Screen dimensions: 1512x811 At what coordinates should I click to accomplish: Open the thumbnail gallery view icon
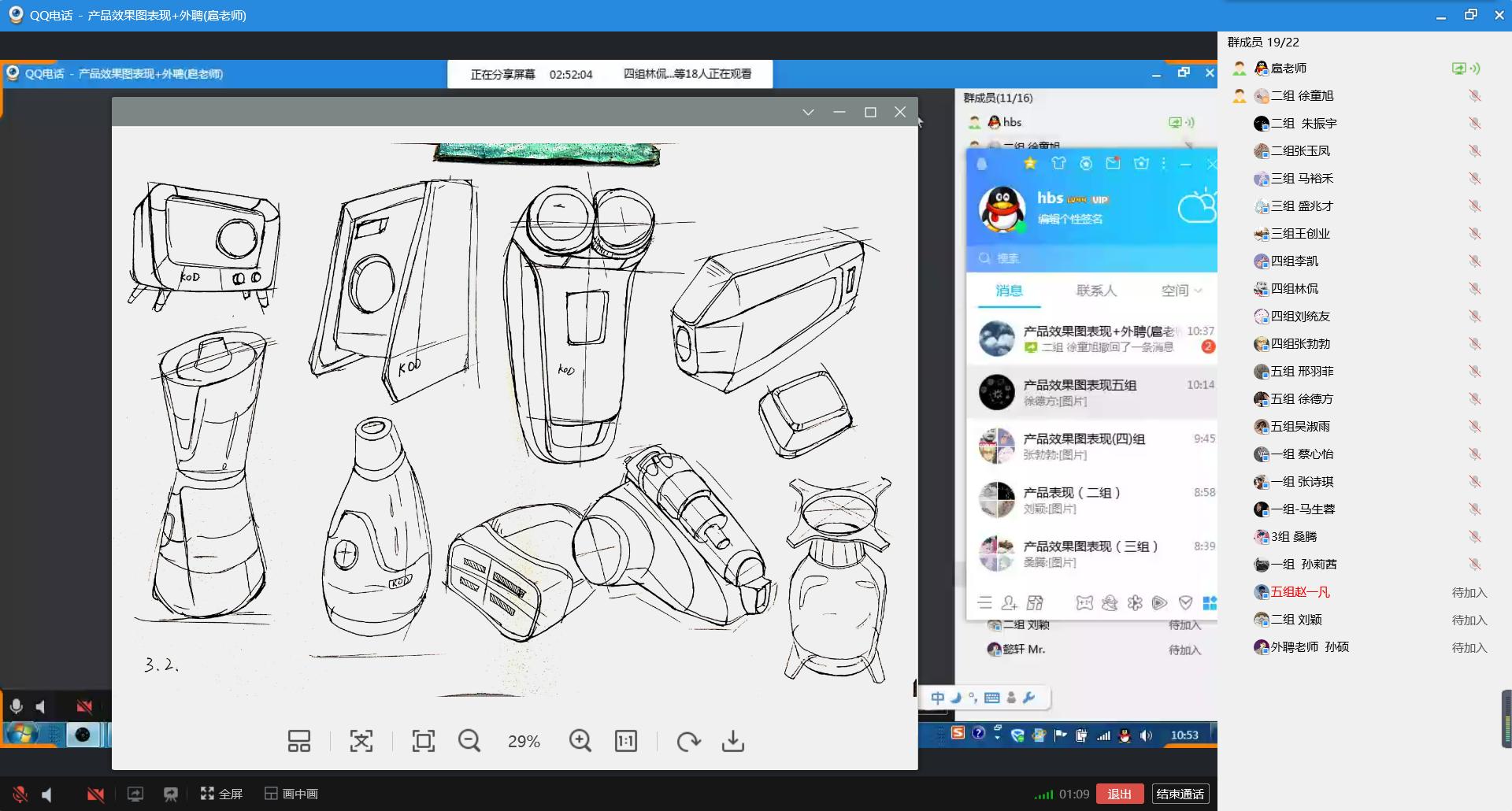(x=299, y=741)
